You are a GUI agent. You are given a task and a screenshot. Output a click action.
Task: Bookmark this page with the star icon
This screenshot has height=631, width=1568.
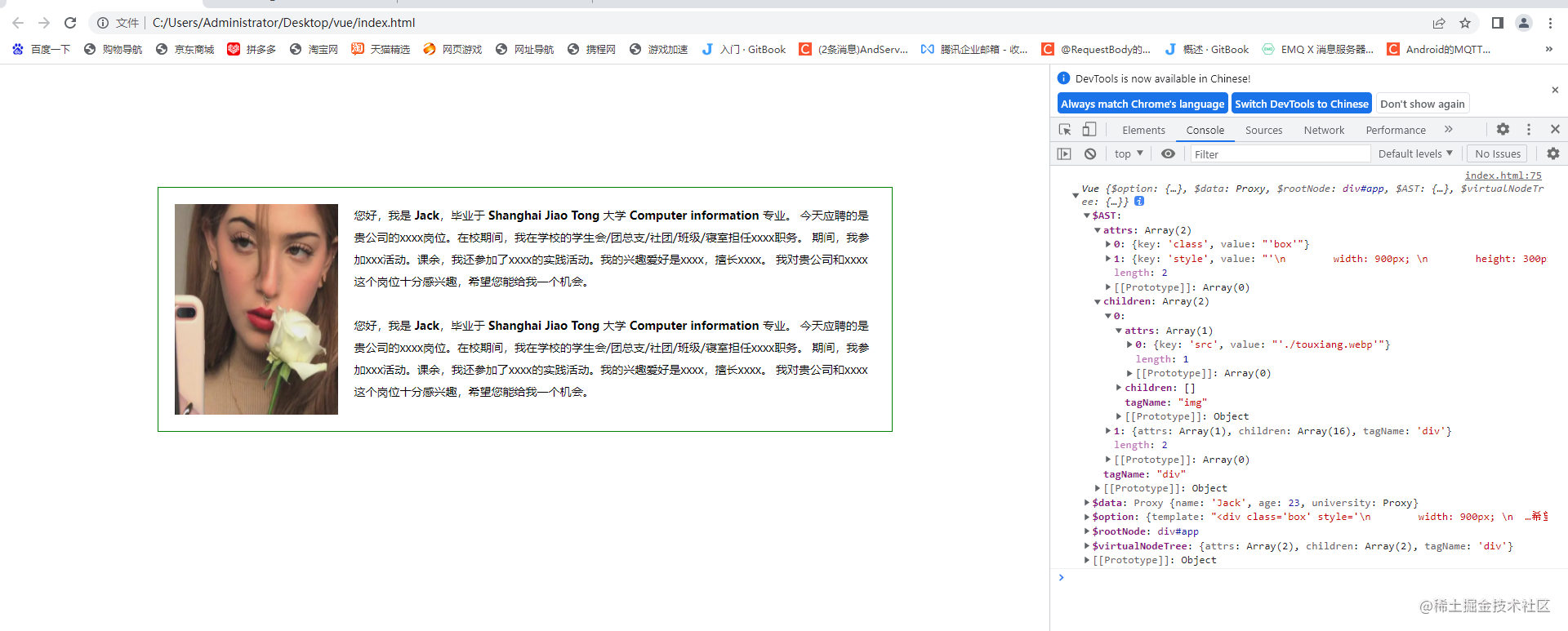pos(1465,23)
